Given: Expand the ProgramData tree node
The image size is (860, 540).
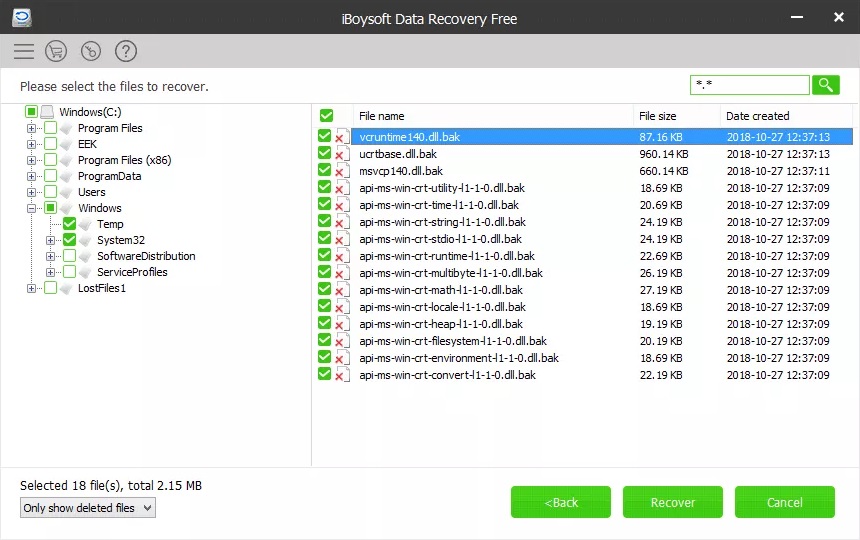Looking at the screenshot, I should (x=31, y=176).
